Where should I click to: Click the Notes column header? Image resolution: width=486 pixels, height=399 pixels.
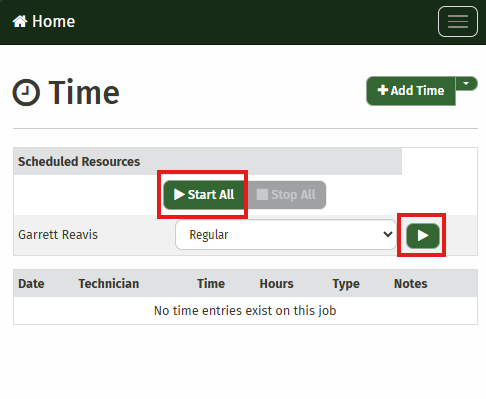tap(411, 284)
